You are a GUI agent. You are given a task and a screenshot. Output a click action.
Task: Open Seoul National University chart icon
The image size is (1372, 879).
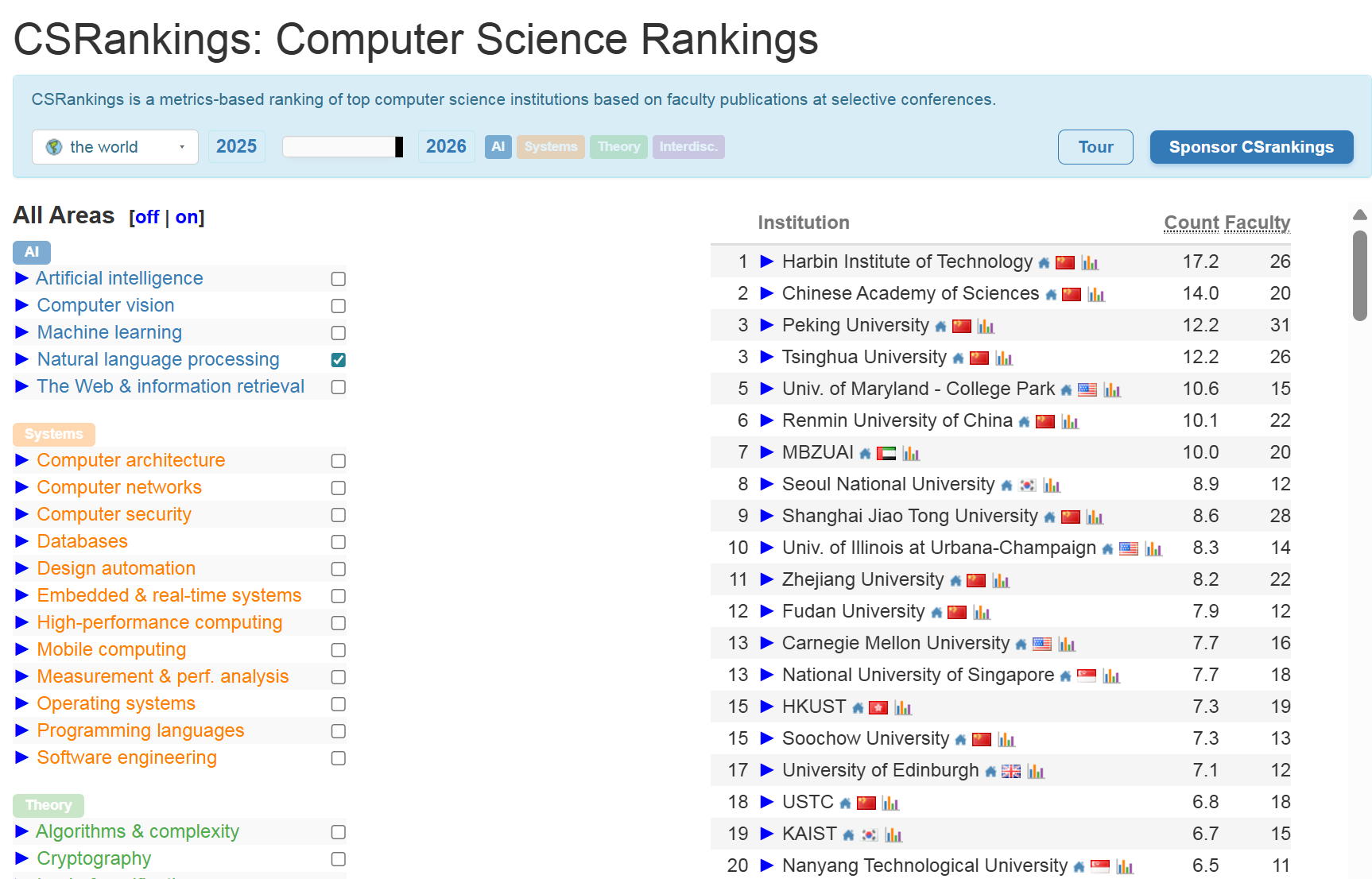pyautogui.click(x=1052, y=485)
